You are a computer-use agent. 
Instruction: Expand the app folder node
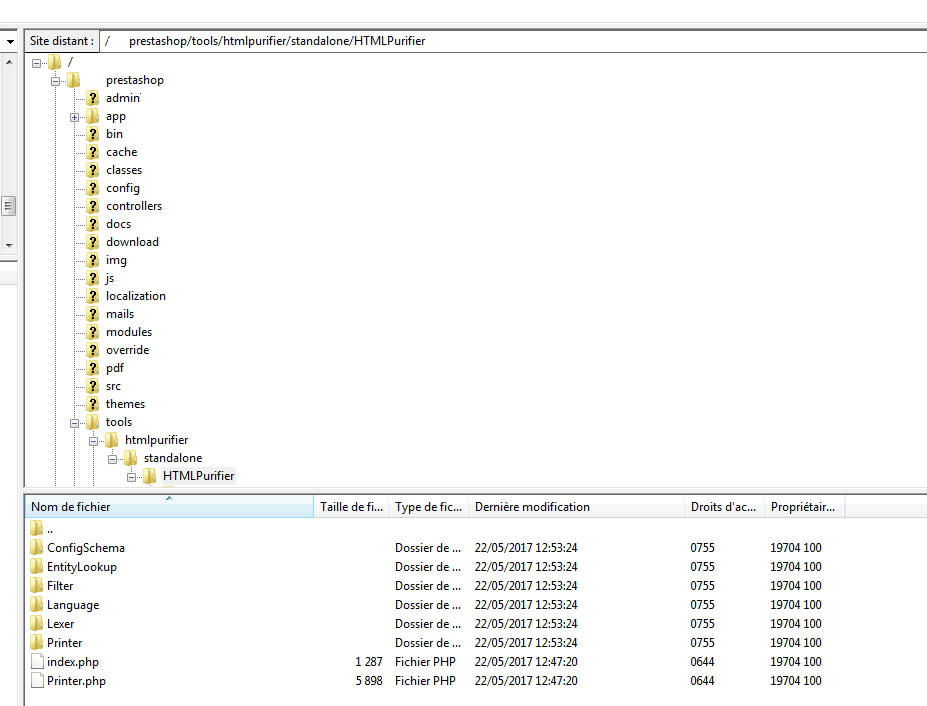[x=74, y=117]
